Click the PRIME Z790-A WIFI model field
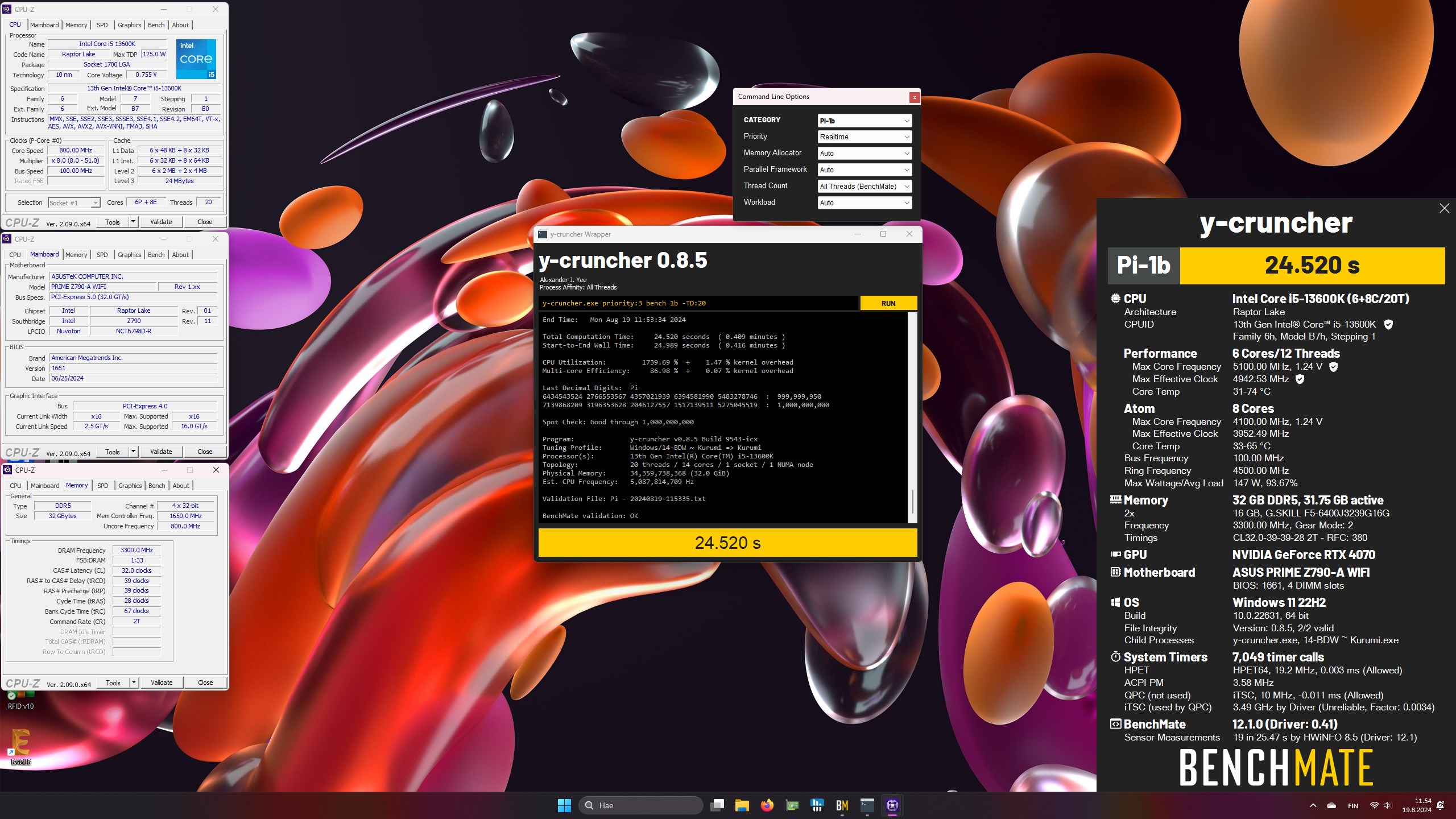Screen dimensions: 1456x819 pyautogui.click(x=102, y=287)
